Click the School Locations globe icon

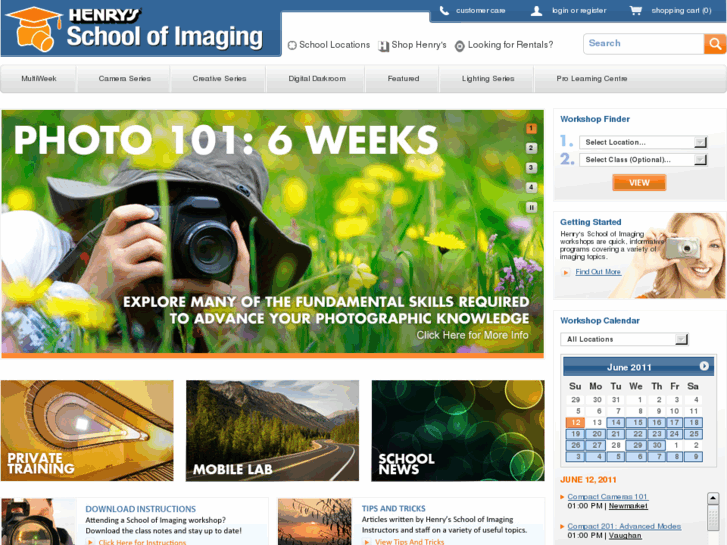click(292, 45)
